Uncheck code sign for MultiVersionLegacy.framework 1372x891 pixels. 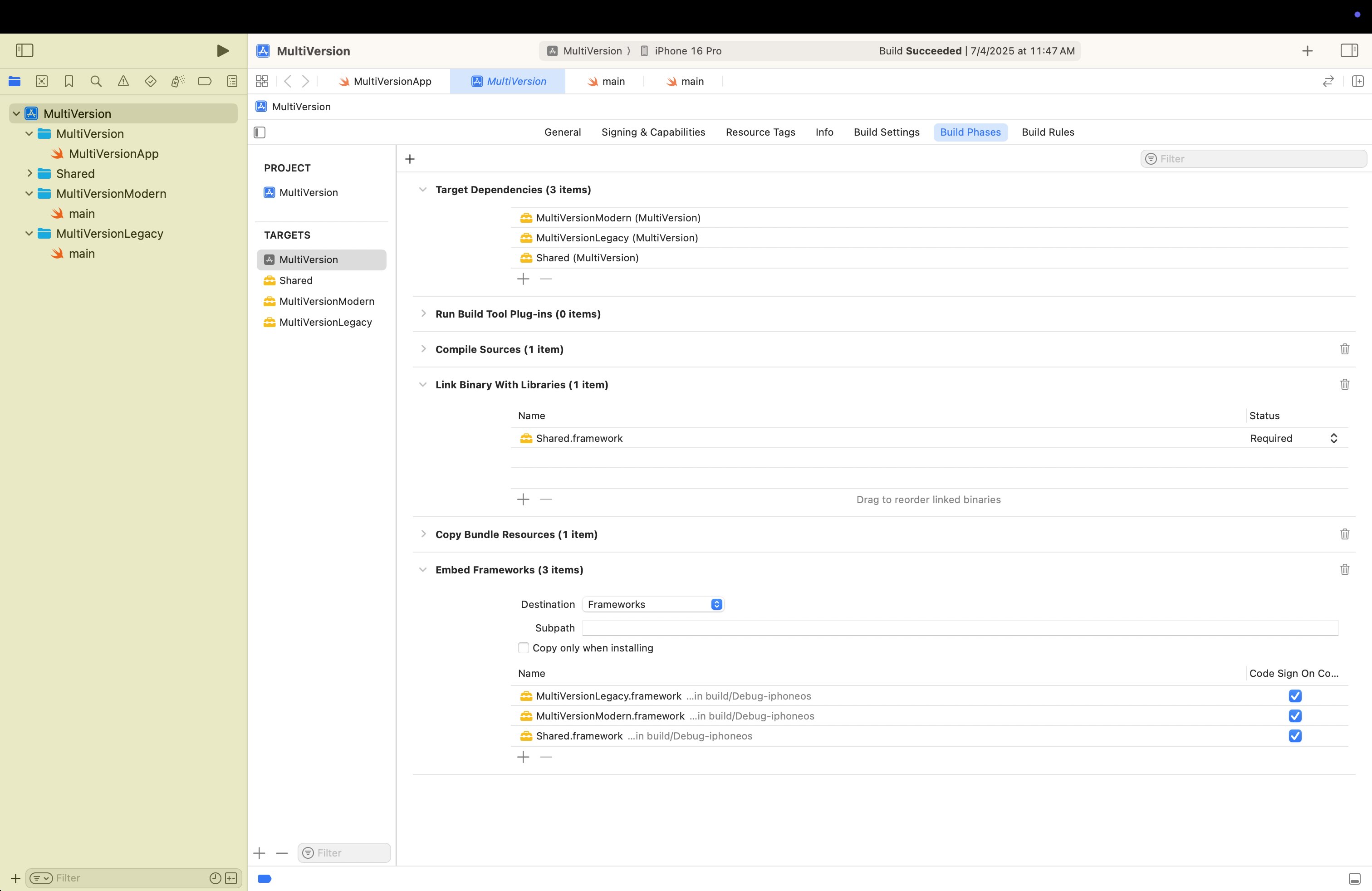coord(1295,695)
